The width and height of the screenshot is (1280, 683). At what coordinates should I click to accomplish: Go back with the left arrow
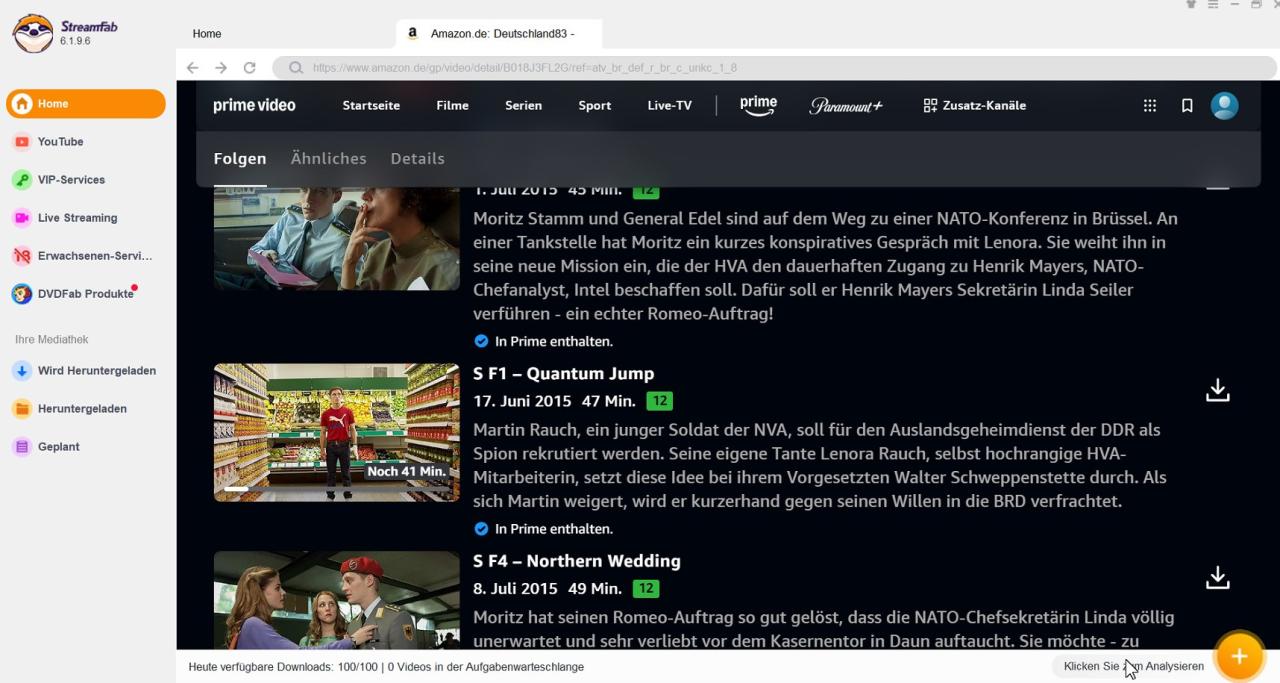[x=193, y=68]
